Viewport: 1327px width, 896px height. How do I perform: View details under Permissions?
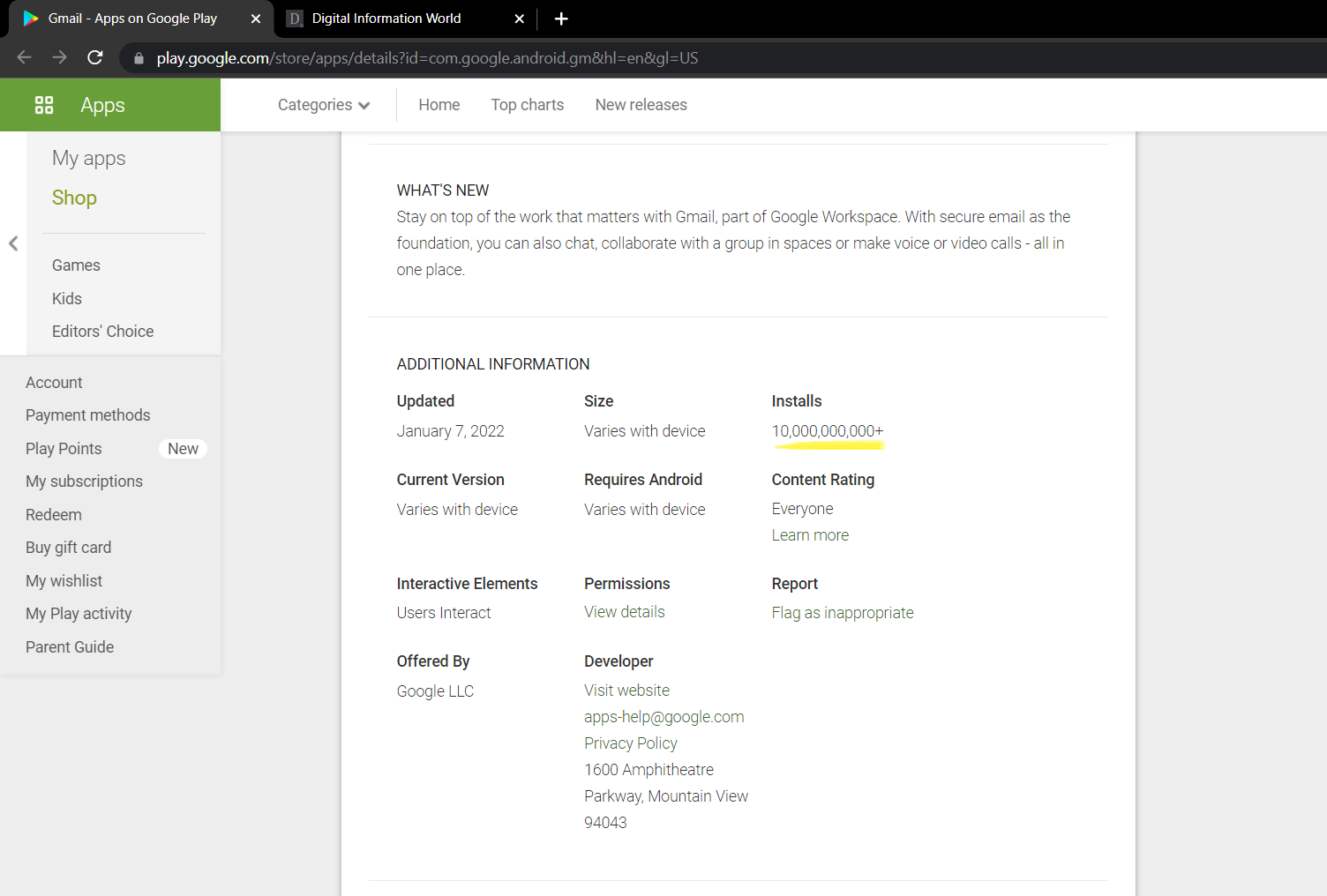(x=625, y=612)
